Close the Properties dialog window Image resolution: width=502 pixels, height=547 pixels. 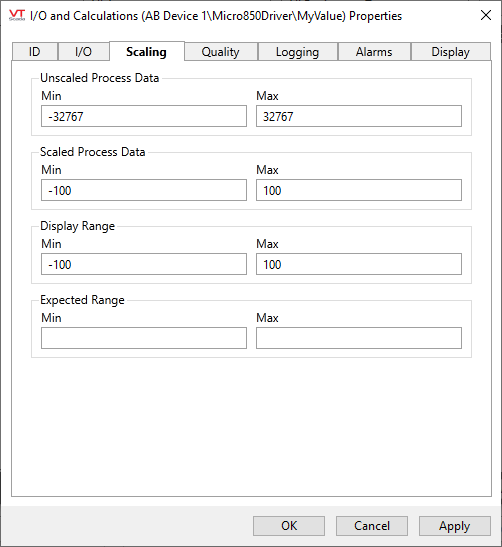tap(486, 15)
